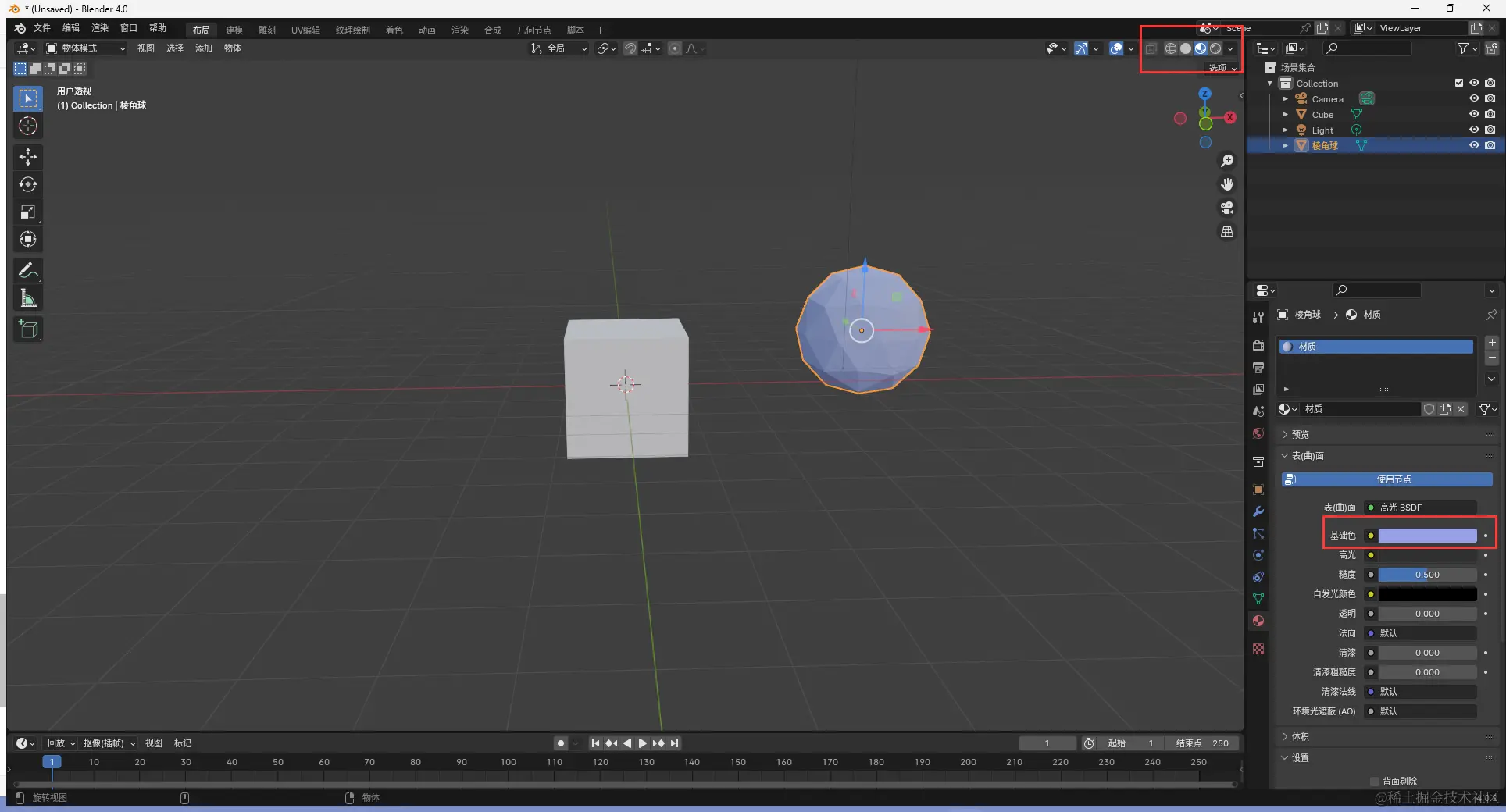The image size is (1506, 812).
Task: Toggle viewport visibility of 棱角球
Action: [1474, 146]
